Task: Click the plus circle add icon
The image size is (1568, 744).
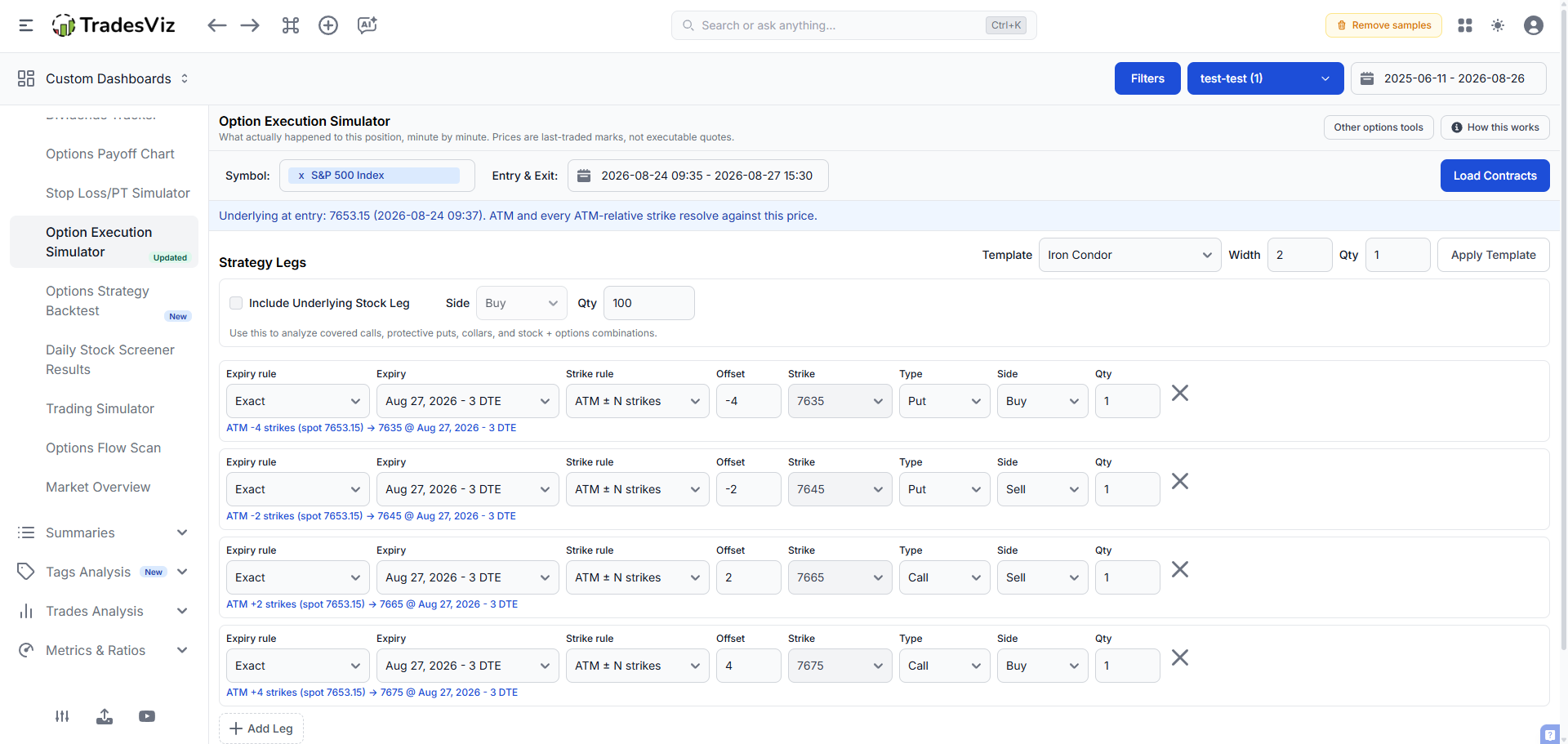Action: (x=328, y=25)
